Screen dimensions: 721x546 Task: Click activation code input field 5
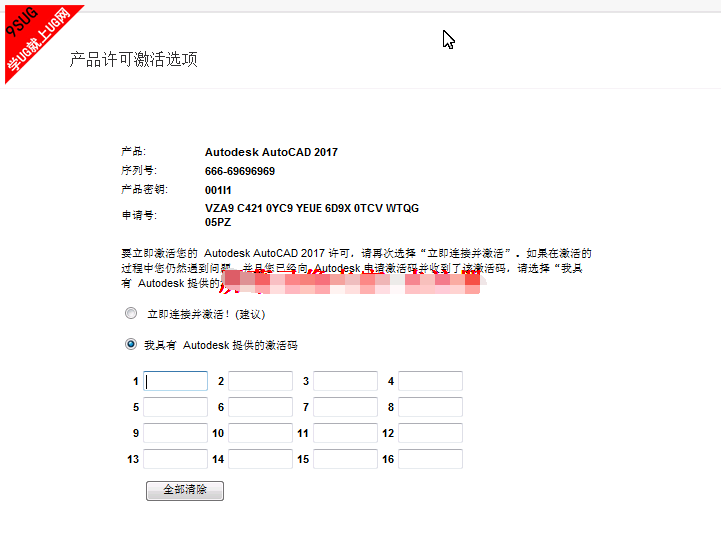[x=176, y=407]
